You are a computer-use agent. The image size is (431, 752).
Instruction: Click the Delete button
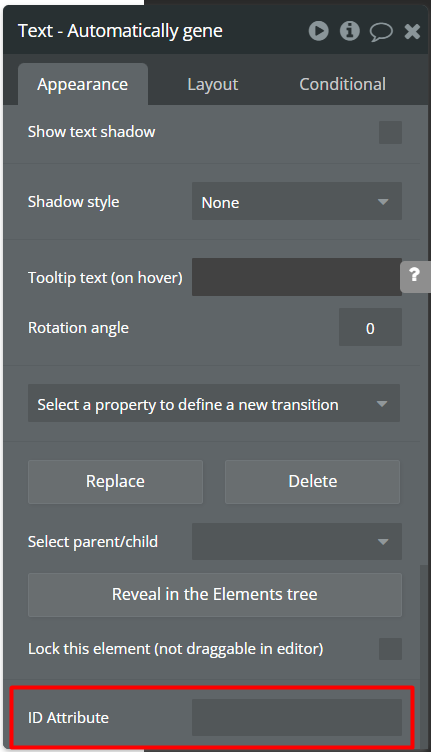[x=313, y=482]
